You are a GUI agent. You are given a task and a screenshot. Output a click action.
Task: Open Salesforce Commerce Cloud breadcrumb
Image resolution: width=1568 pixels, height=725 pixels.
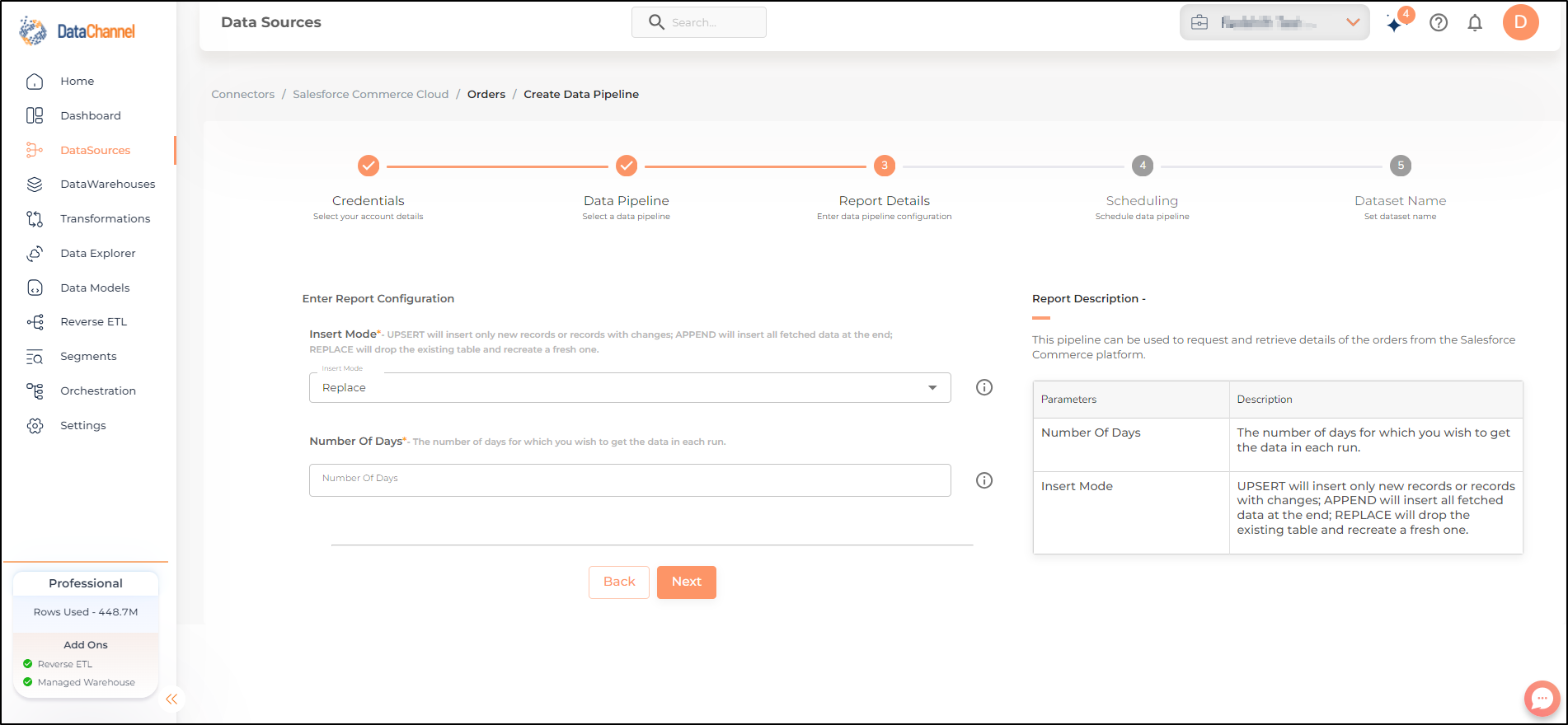[371, 94]
